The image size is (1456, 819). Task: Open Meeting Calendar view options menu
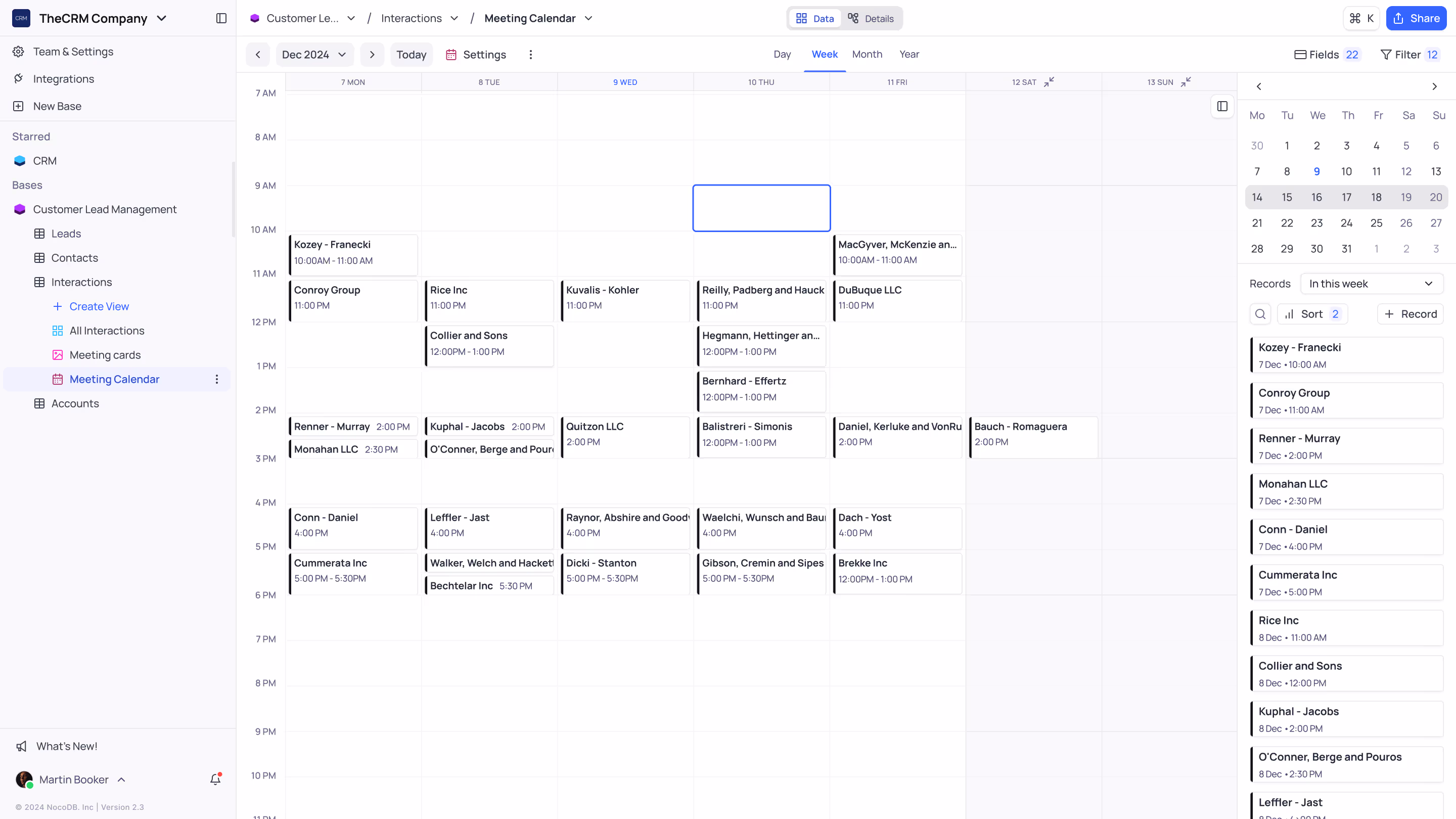216,379
